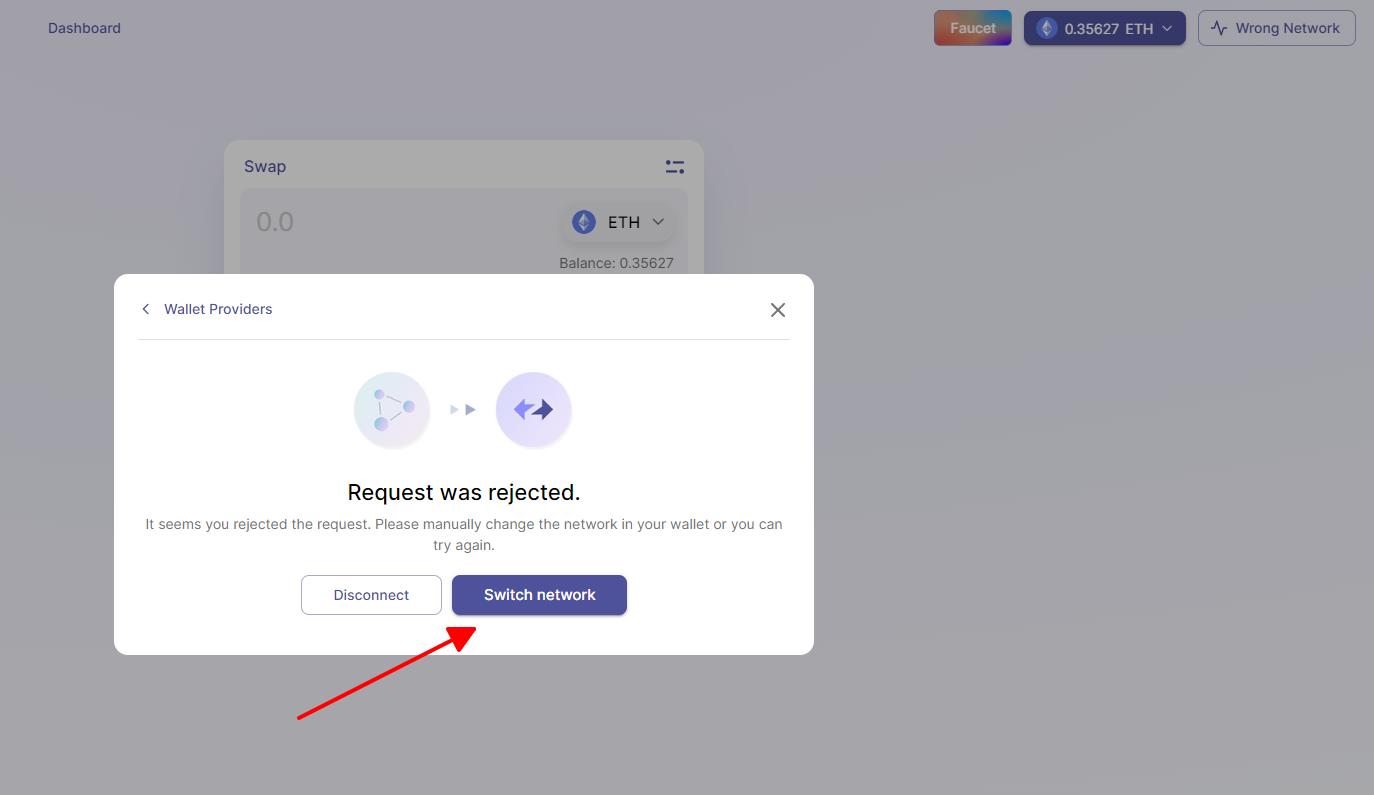Open the Dashboard link

point(84,28)
